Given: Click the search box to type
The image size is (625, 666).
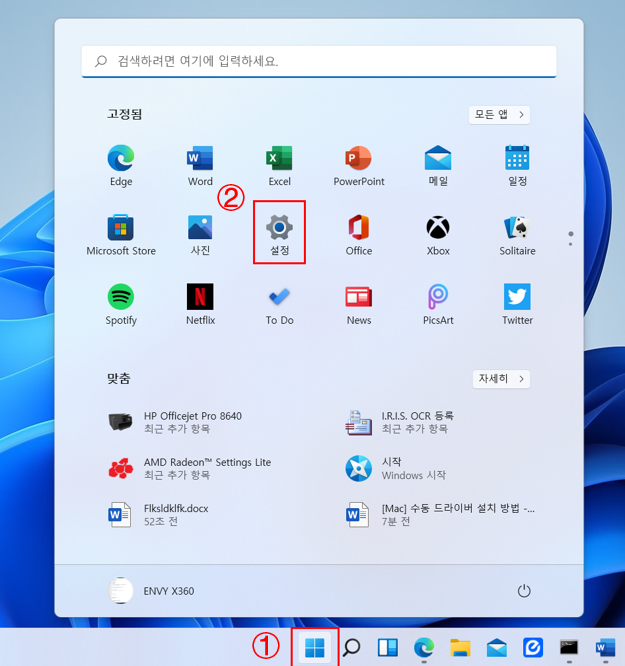Looking at the screenshot, I should click(319, 62).
